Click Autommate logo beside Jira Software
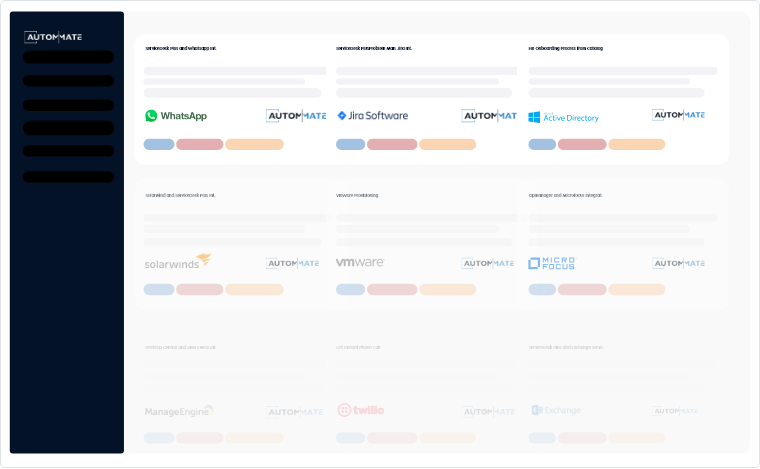This screenshot has height=469, width=760. (x=489, y=116)
